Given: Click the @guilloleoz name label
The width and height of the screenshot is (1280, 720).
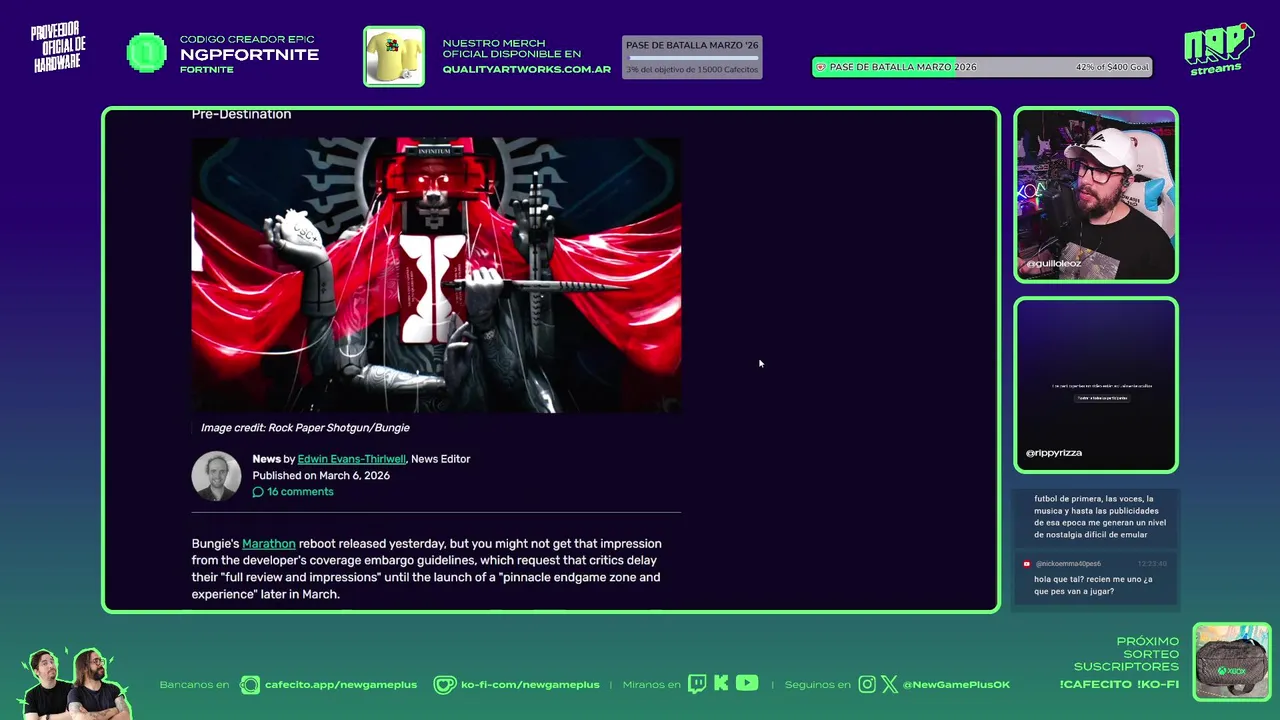Looking at the screenshot, I should pyautogui.click(x=1053, y=264).
